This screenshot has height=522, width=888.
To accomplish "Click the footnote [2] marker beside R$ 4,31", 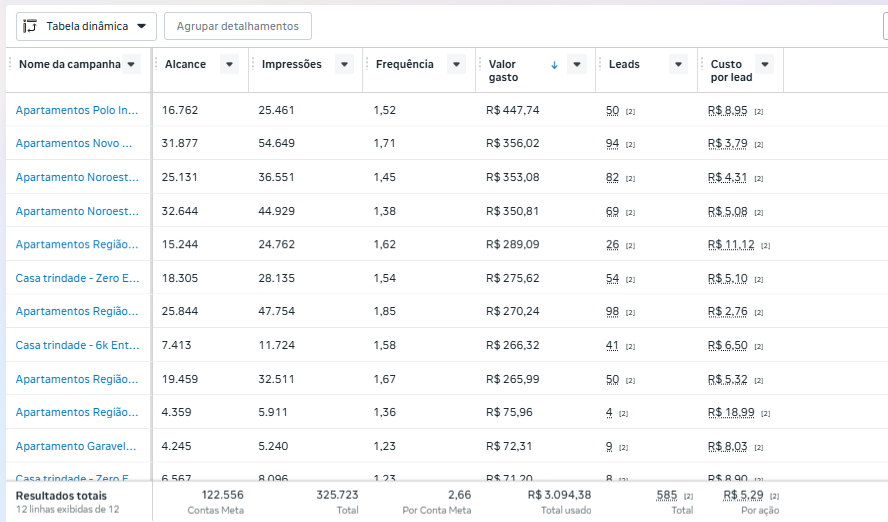I will tap(759, 179).
